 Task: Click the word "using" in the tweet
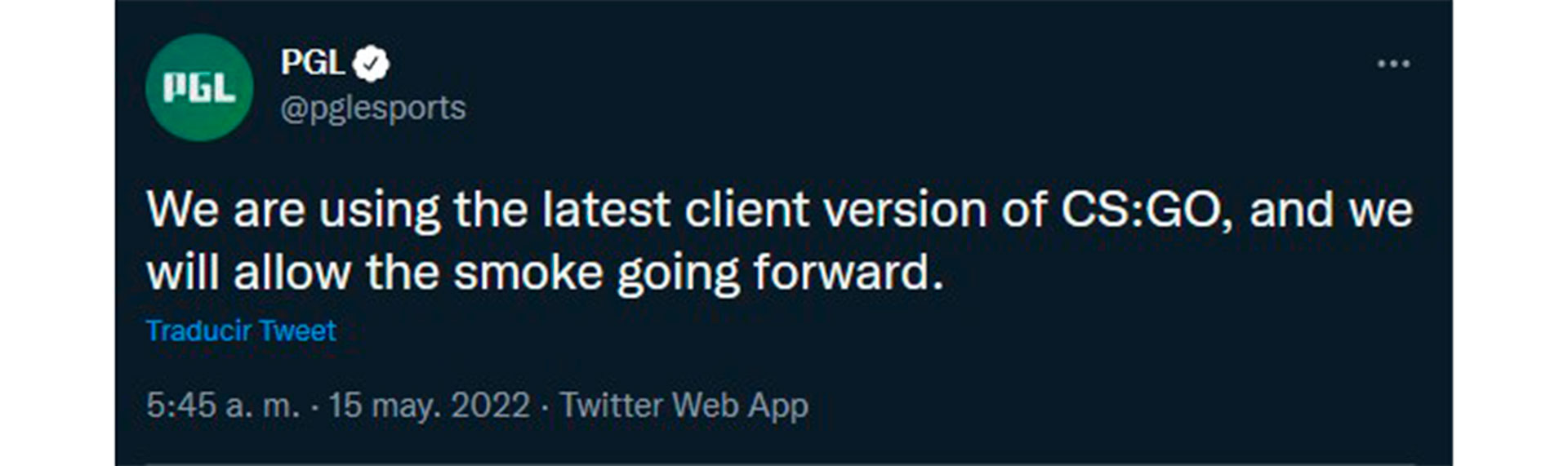[x=379, y=211]
